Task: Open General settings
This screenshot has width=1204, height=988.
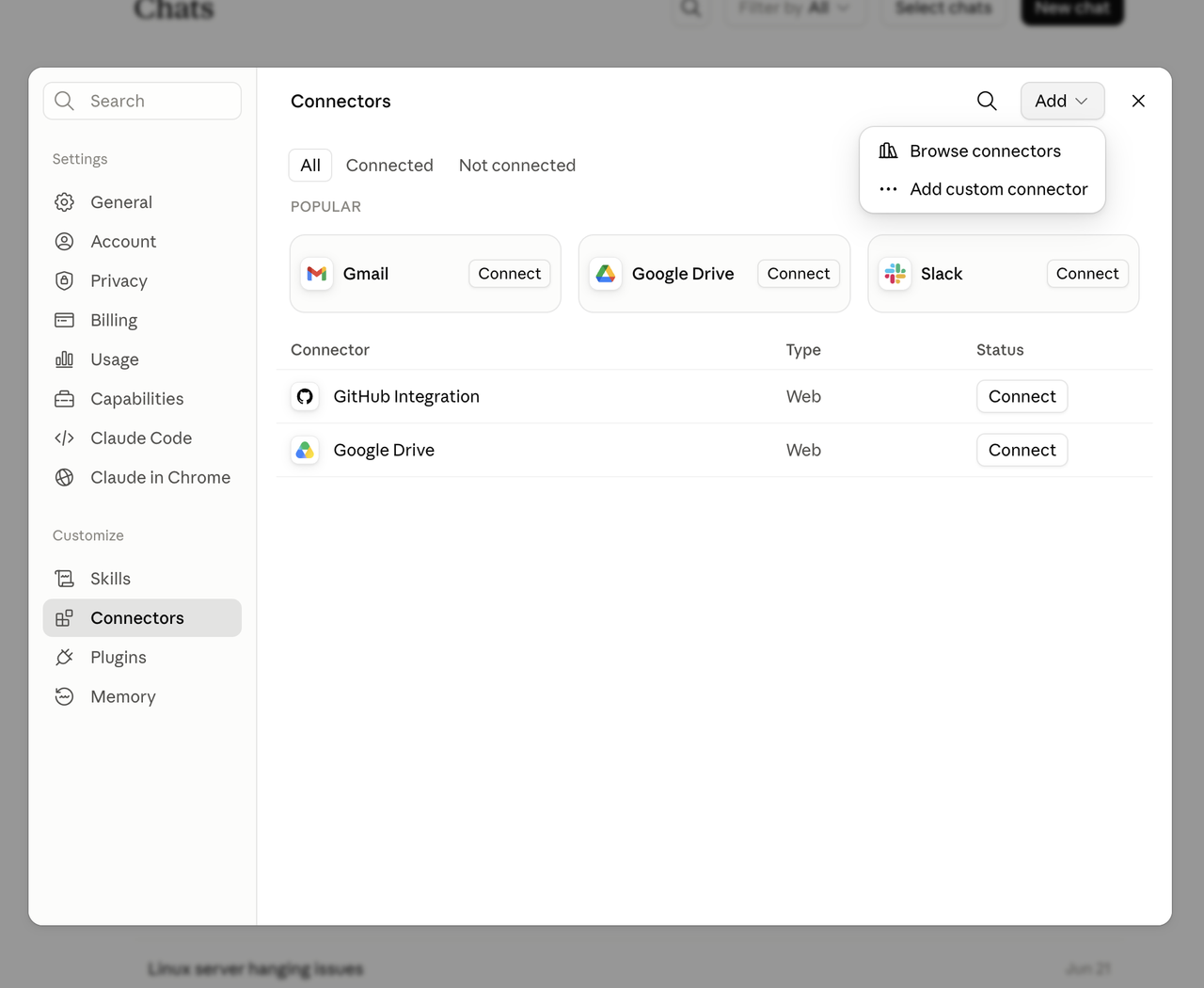Action: [142, 202]
